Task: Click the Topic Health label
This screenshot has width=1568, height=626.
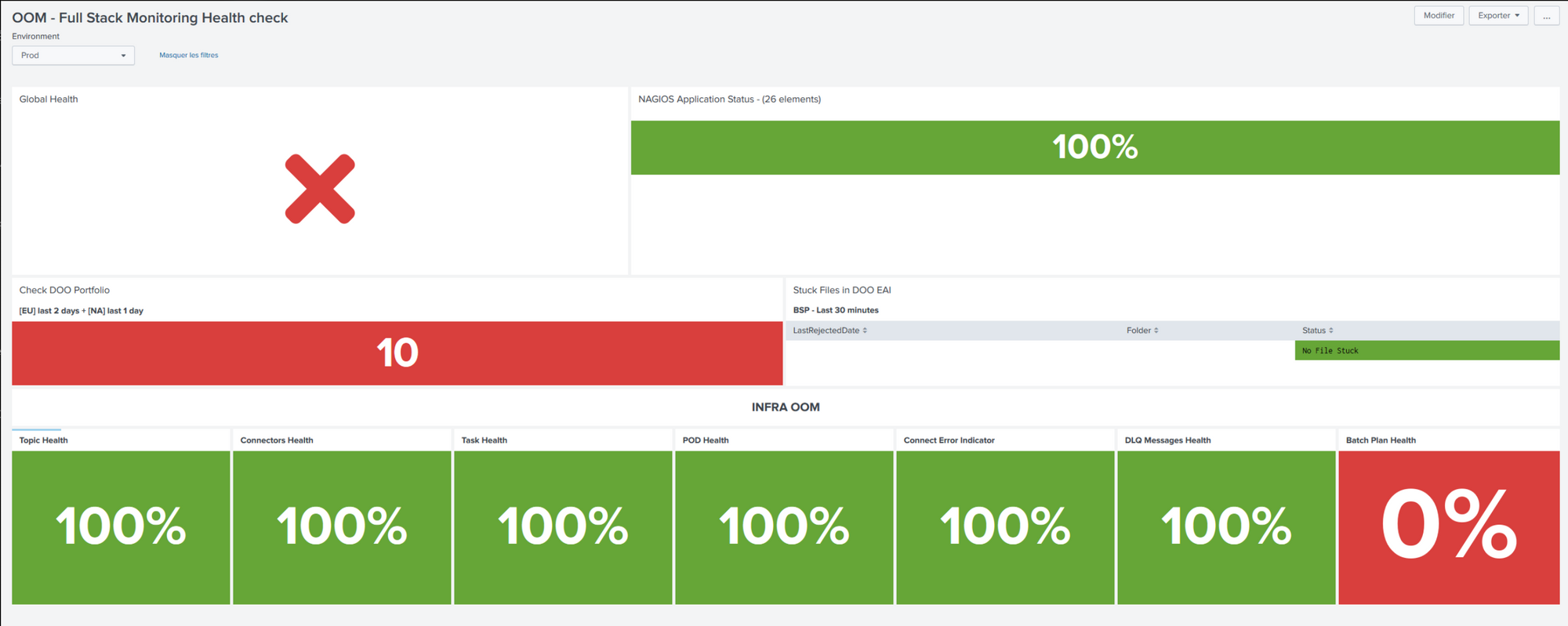Action: tap(43, 440)
